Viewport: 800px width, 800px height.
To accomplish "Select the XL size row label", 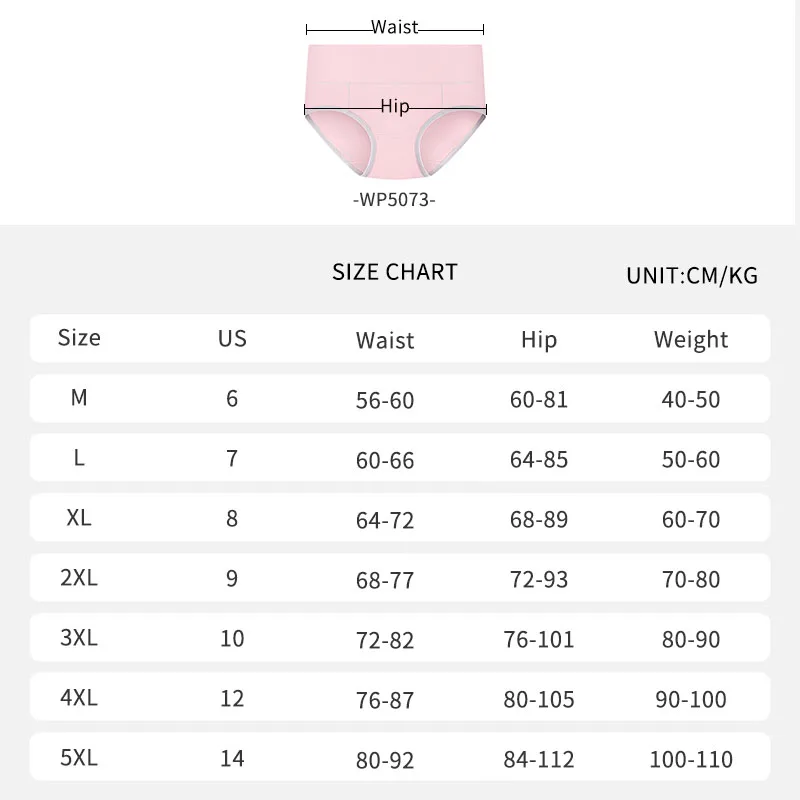I will pyautogui.click(x=79, y=518).
